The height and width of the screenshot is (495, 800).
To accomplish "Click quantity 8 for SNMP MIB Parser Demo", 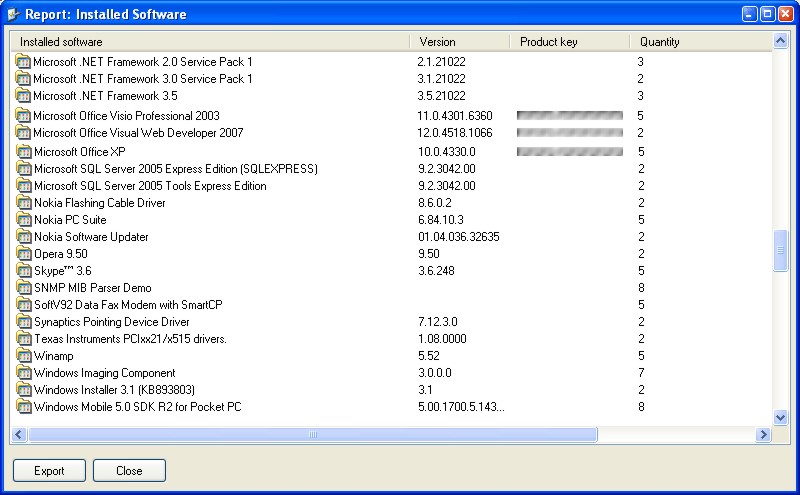I will tap(641, 288).
